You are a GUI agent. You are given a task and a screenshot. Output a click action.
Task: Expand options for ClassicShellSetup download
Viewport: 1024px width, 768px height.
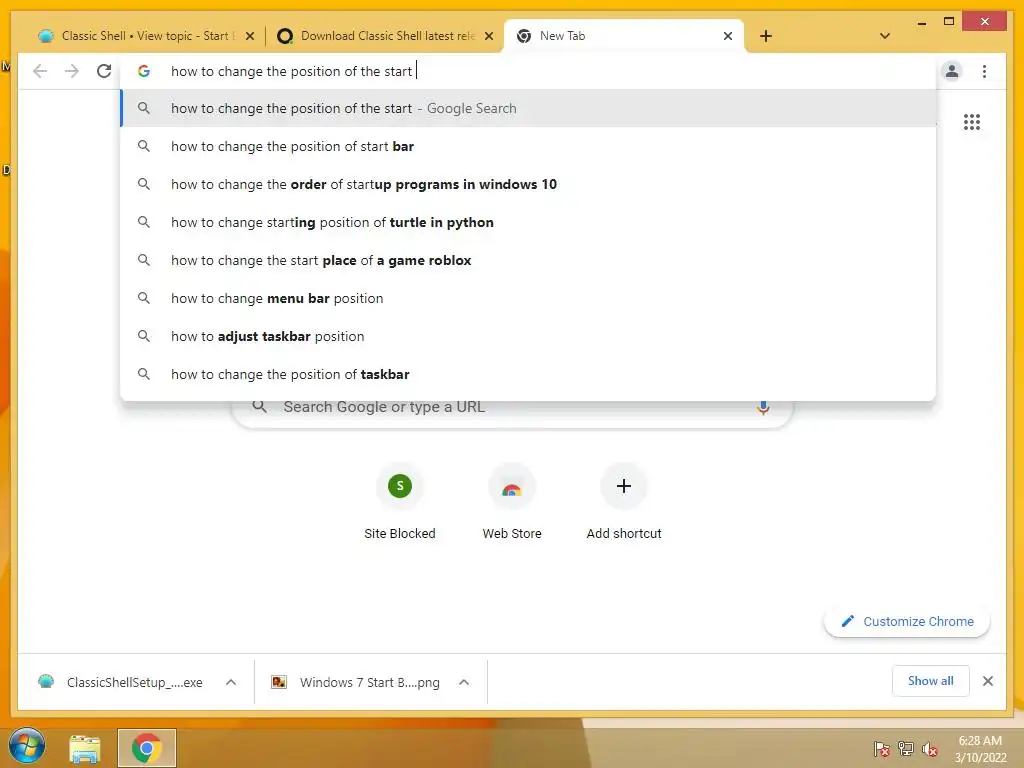point(231,682)
